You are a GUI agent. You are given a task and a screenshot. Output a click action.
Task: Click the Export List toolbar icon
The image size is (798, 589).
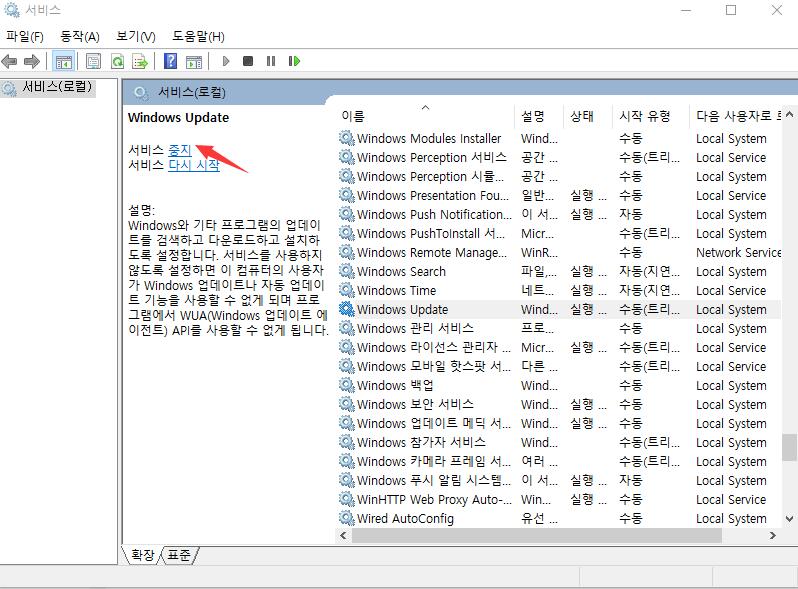click(140, 61)
